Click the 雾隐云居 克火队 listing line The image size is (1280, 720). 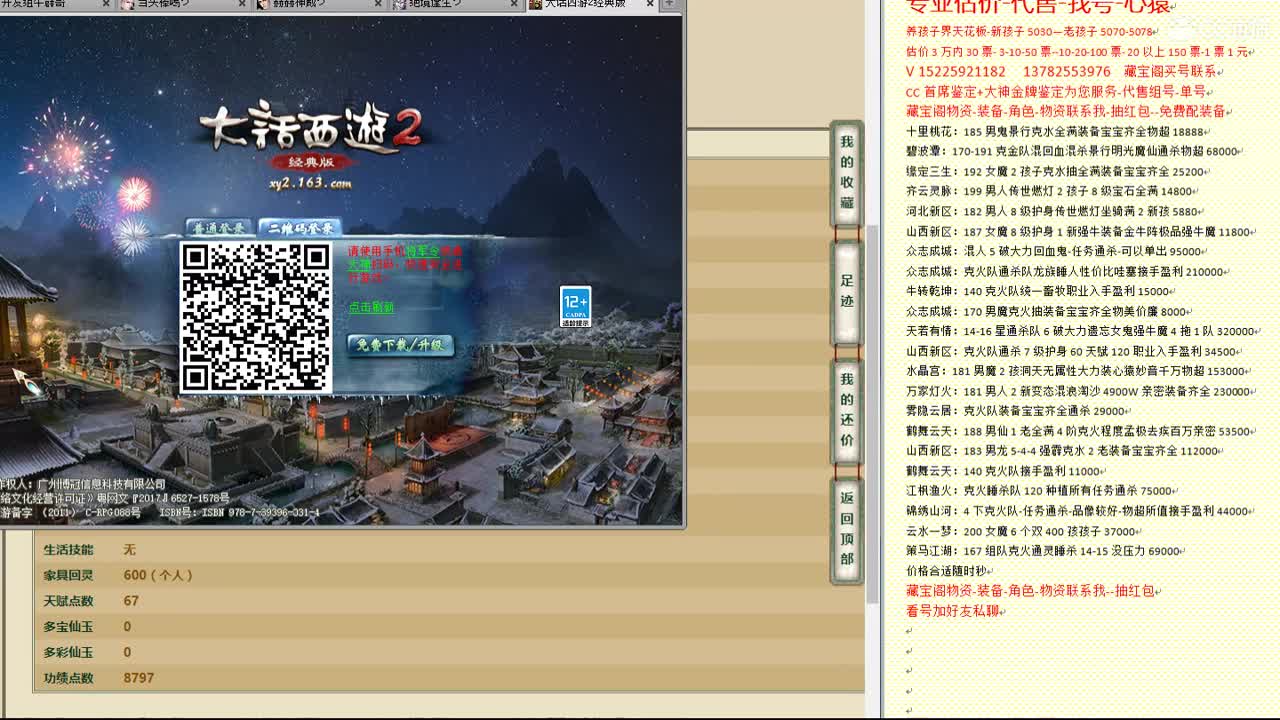click(x=1017, y=411)
